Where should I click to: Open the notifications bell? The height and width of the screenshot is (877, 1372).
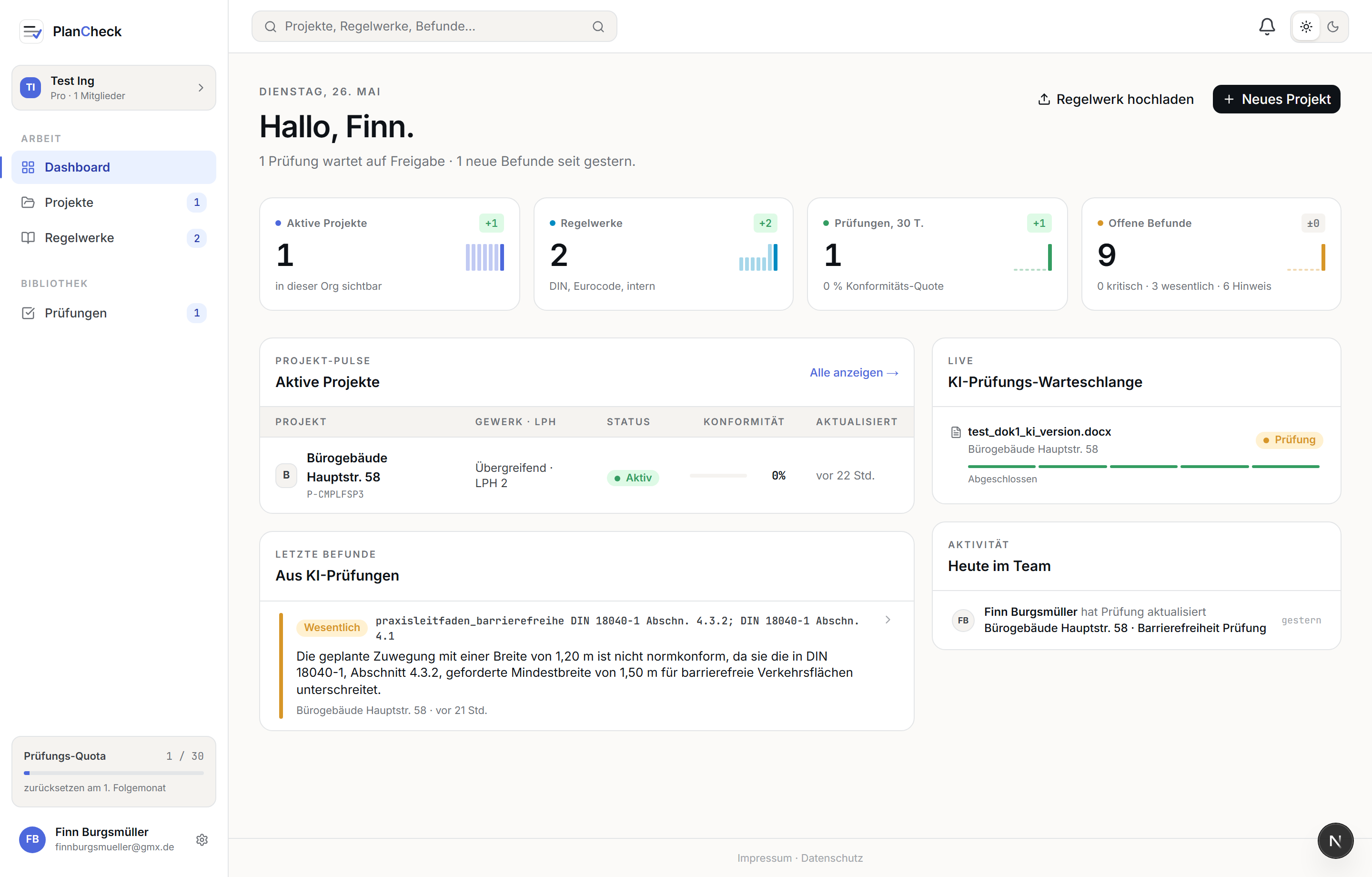1267,26
